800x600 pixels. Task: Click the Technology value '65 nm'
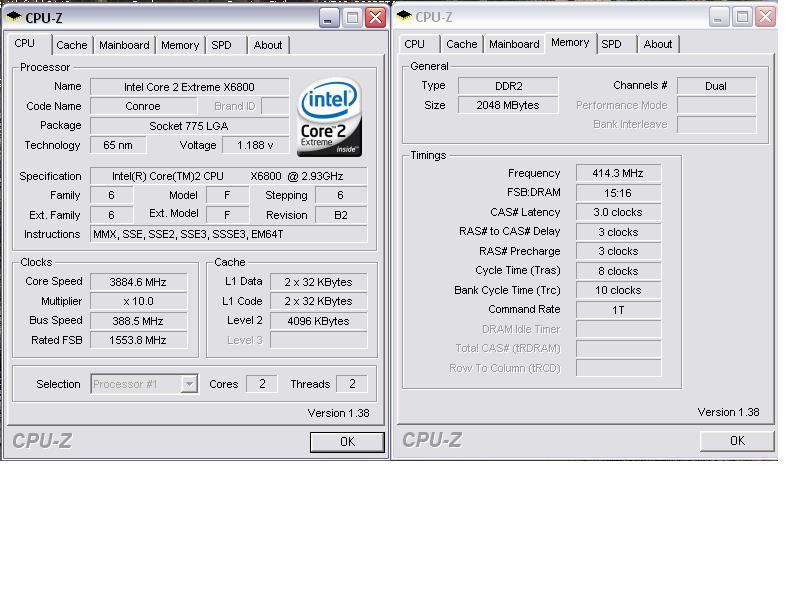(x=118, y=145)
